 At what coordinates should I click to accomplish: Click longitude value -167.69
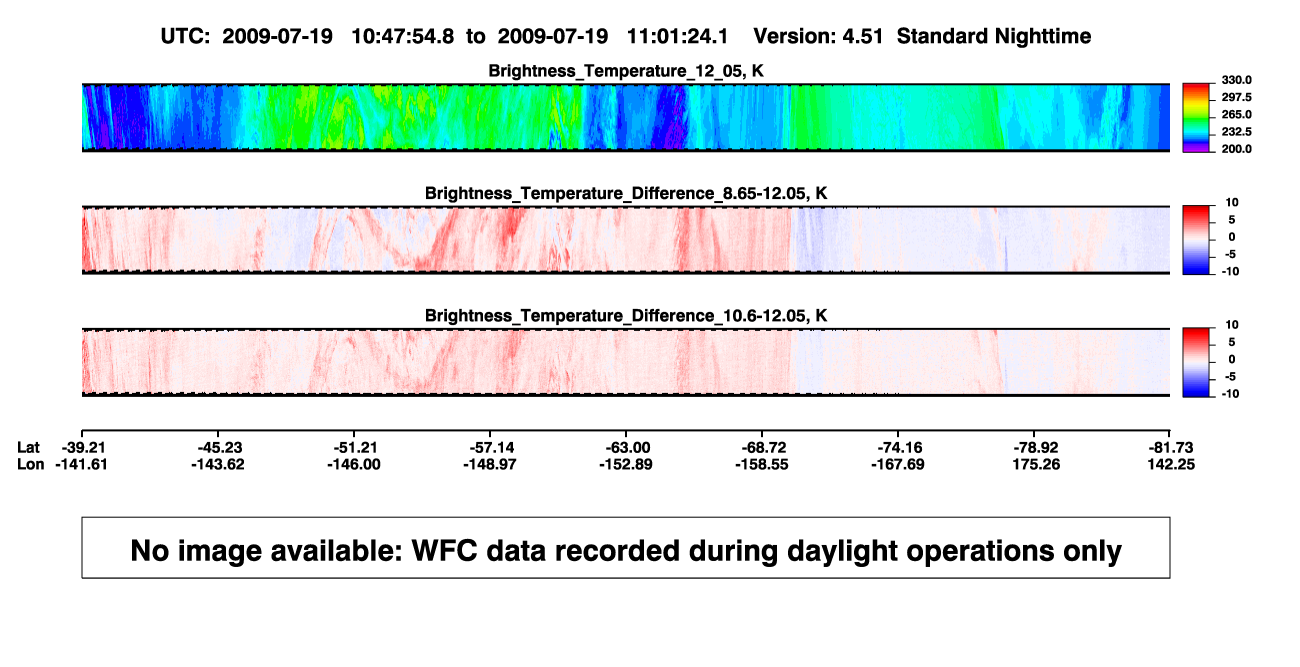[898, 464]
